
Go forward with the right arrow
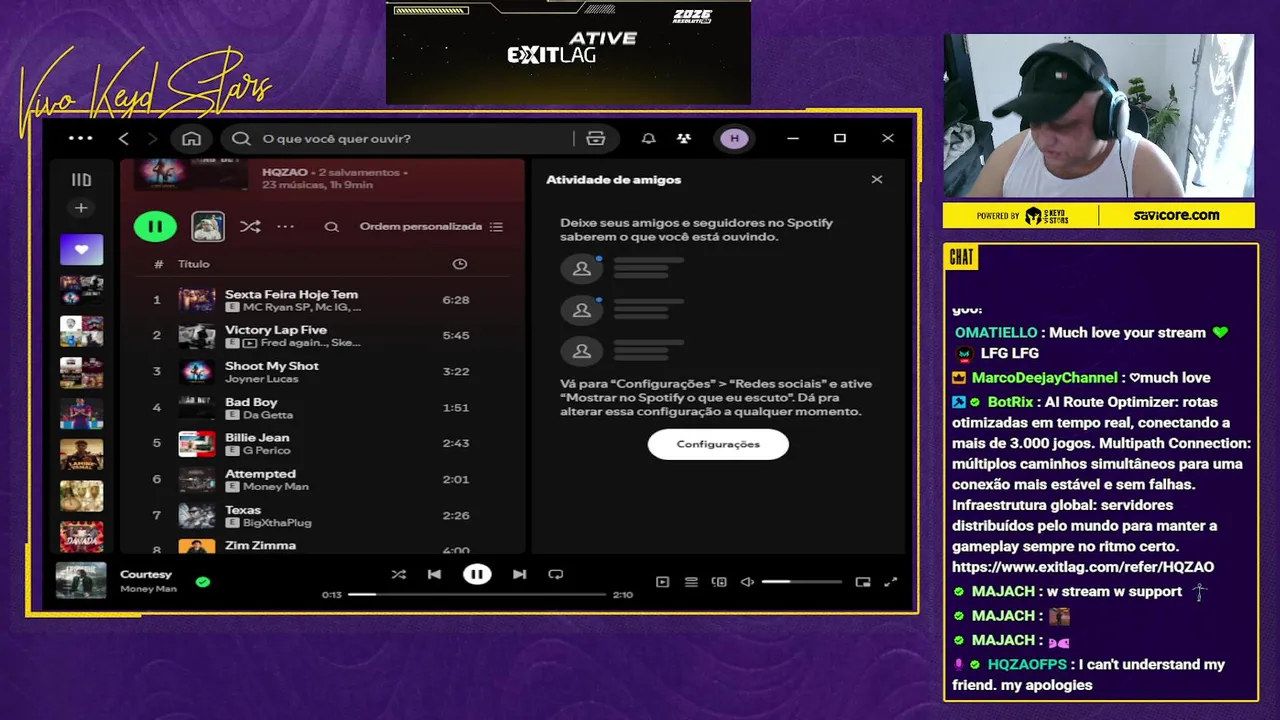coord(153,139)
